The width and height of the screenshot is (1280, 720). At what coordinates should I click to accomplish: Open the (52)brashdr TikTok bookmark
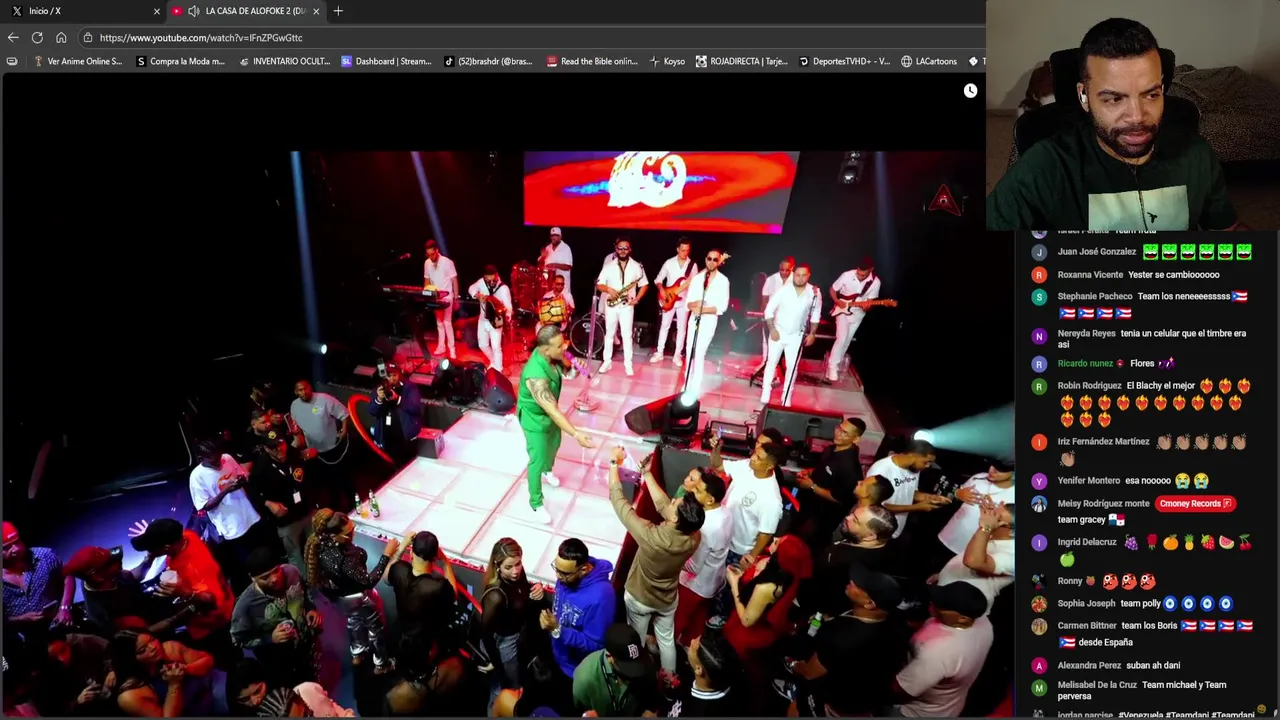coord(488,61)
